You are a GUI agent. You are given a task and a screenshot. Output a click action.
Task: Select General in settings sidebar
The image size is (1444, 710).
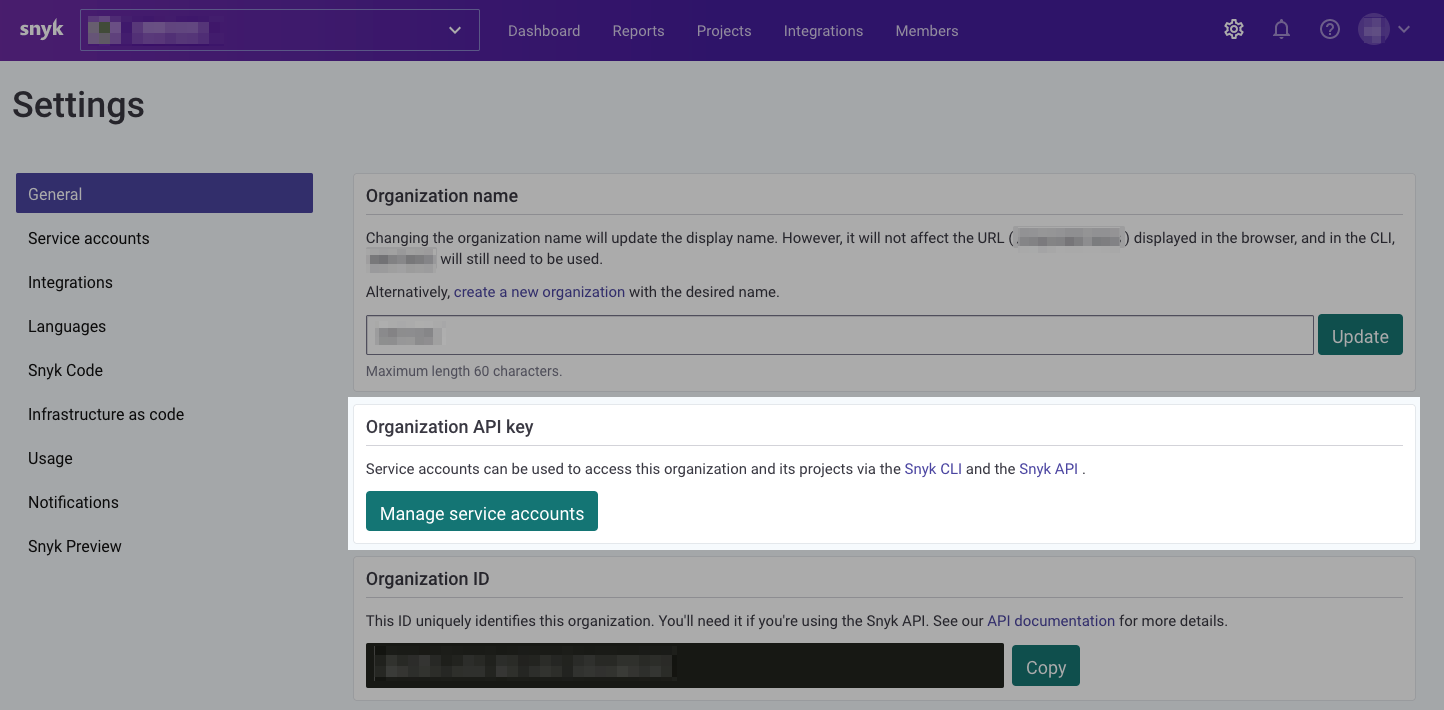pos(164,193)
